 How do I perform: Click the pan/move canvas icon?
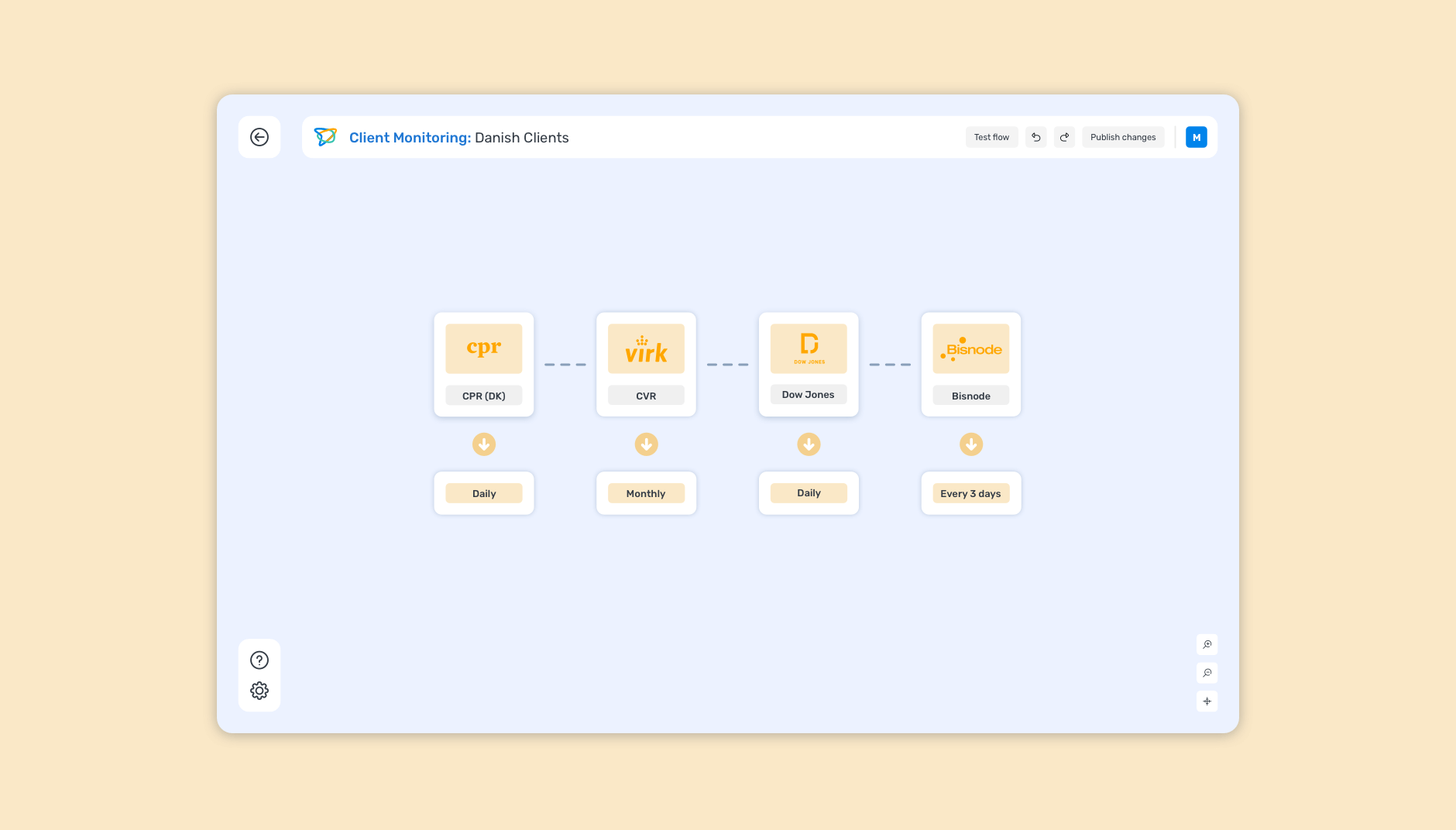coord(1207,701)
